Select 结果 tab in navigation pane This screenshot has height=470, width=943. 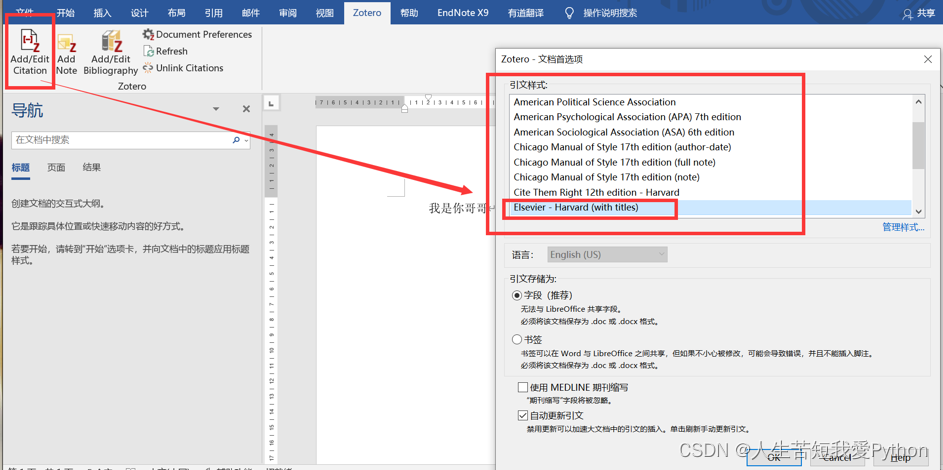pyautogui.click(x=91, y=168)
